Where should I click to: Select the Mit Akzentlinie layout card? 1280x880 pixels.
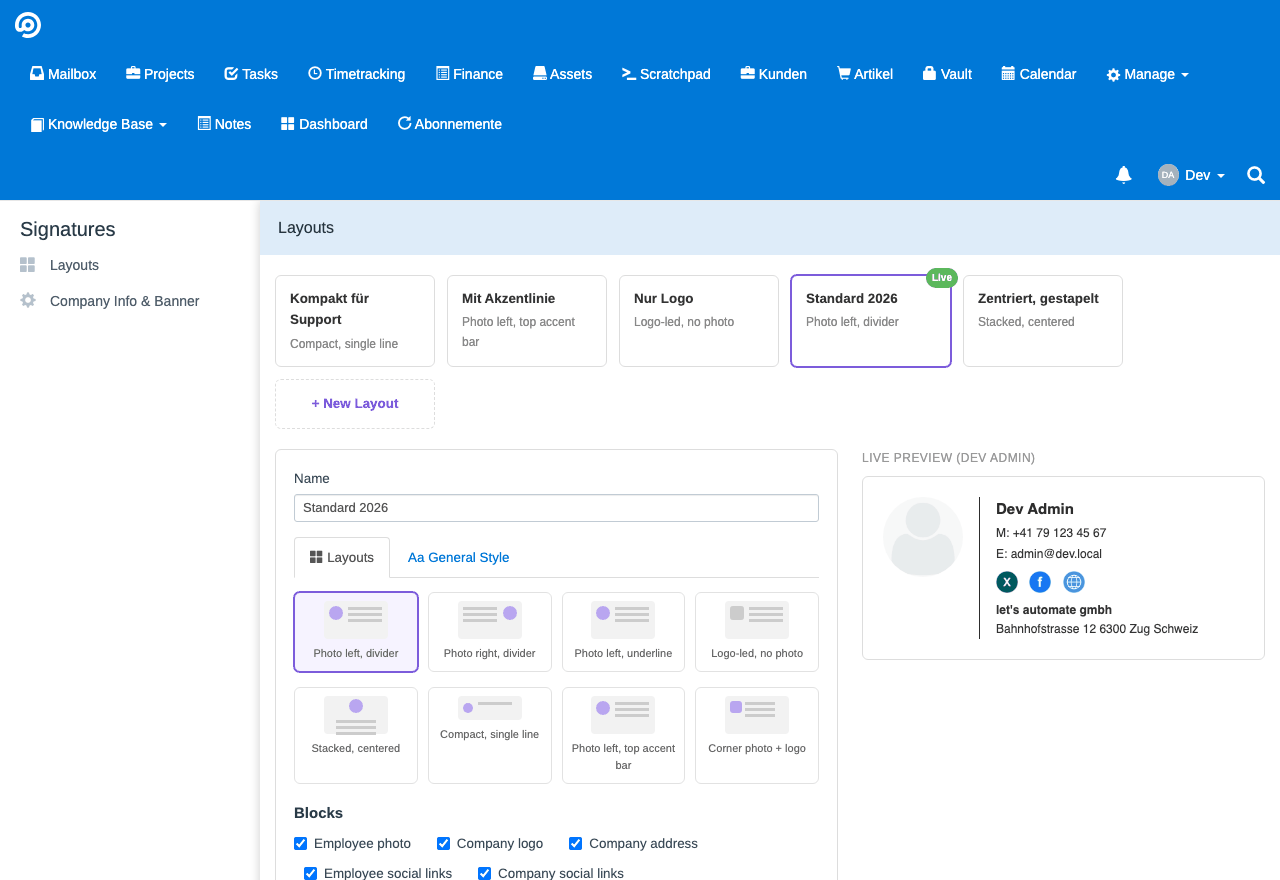pyautogui.click(x=527, y=321)
